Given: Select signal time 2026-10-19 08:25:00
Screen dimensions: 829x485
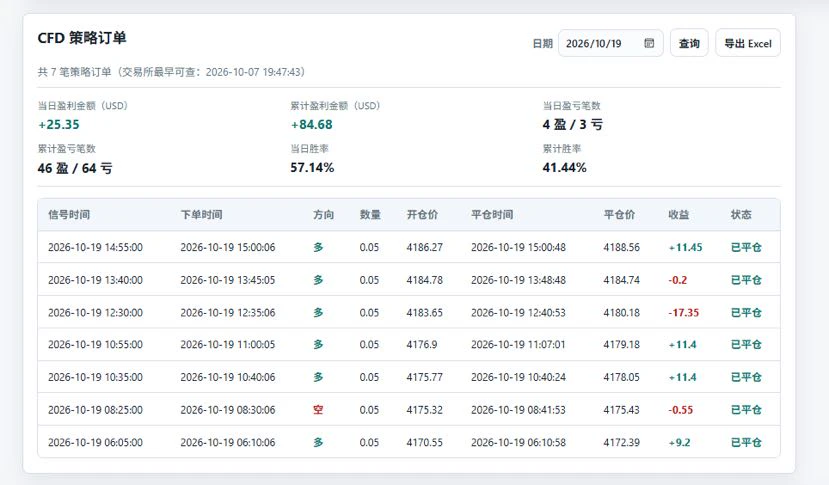Looking at the screenshot, I should click(95, 410).
